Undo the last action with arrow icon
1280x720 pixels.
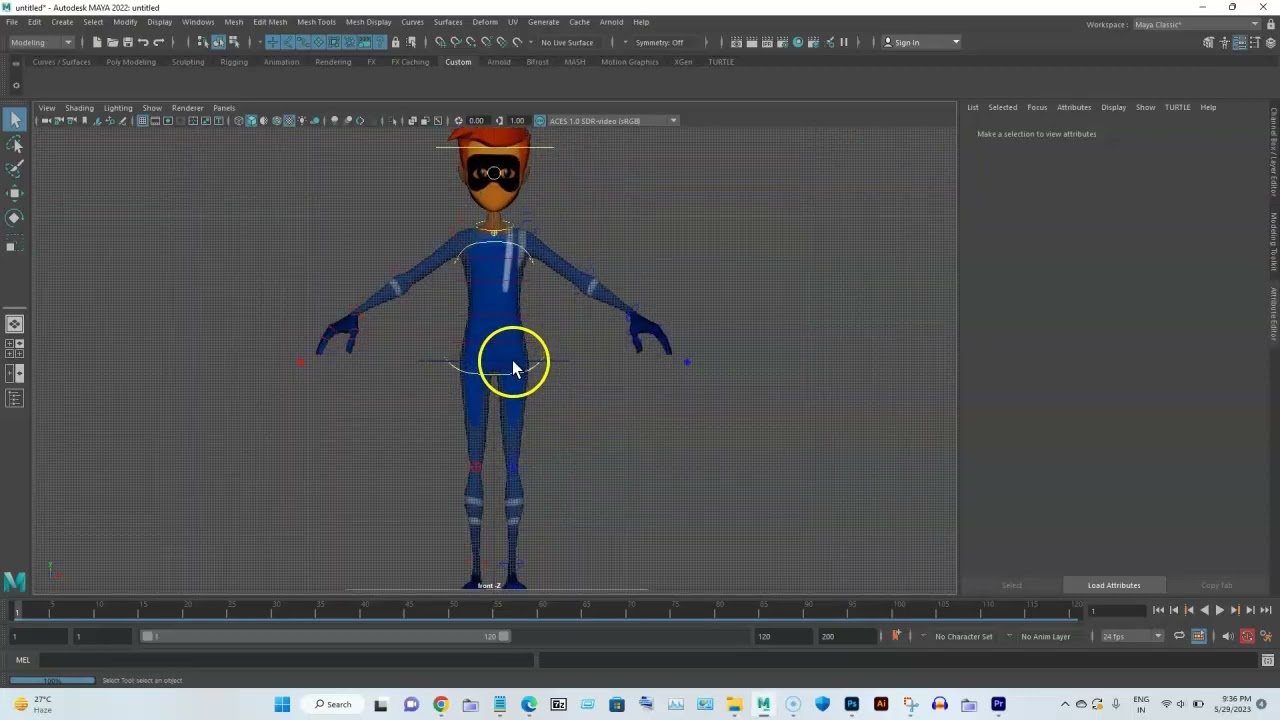click(143, 42)
